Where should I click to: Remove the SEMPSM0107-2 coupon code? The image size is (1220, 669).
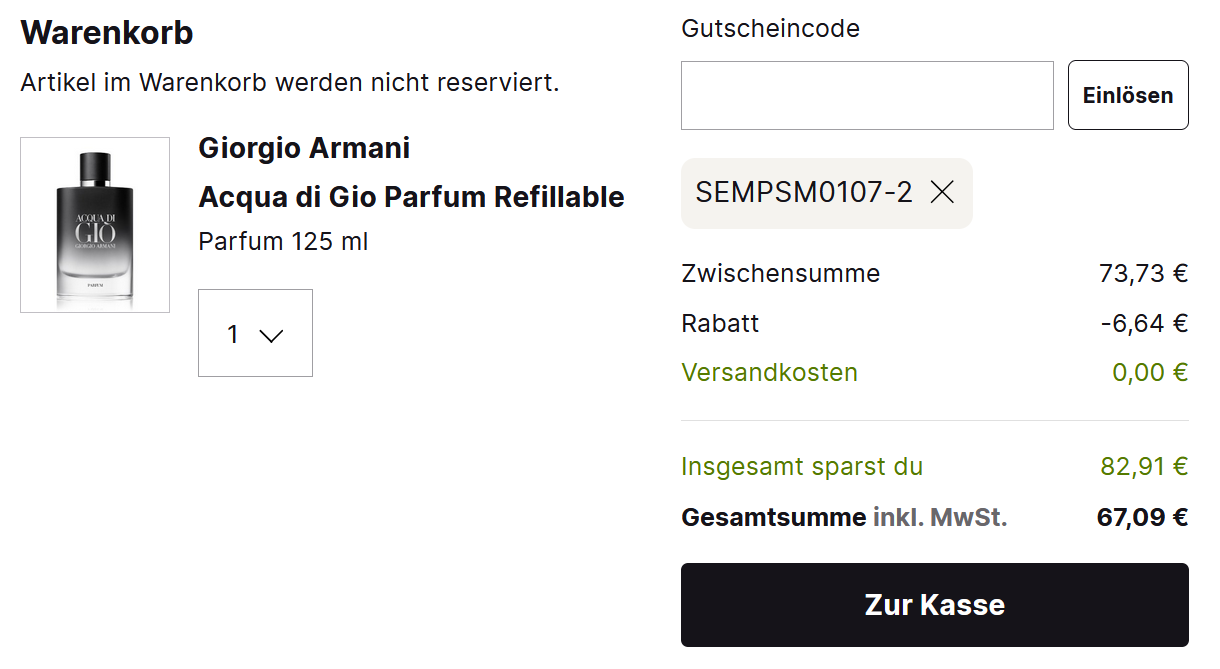tap(942, 193)
